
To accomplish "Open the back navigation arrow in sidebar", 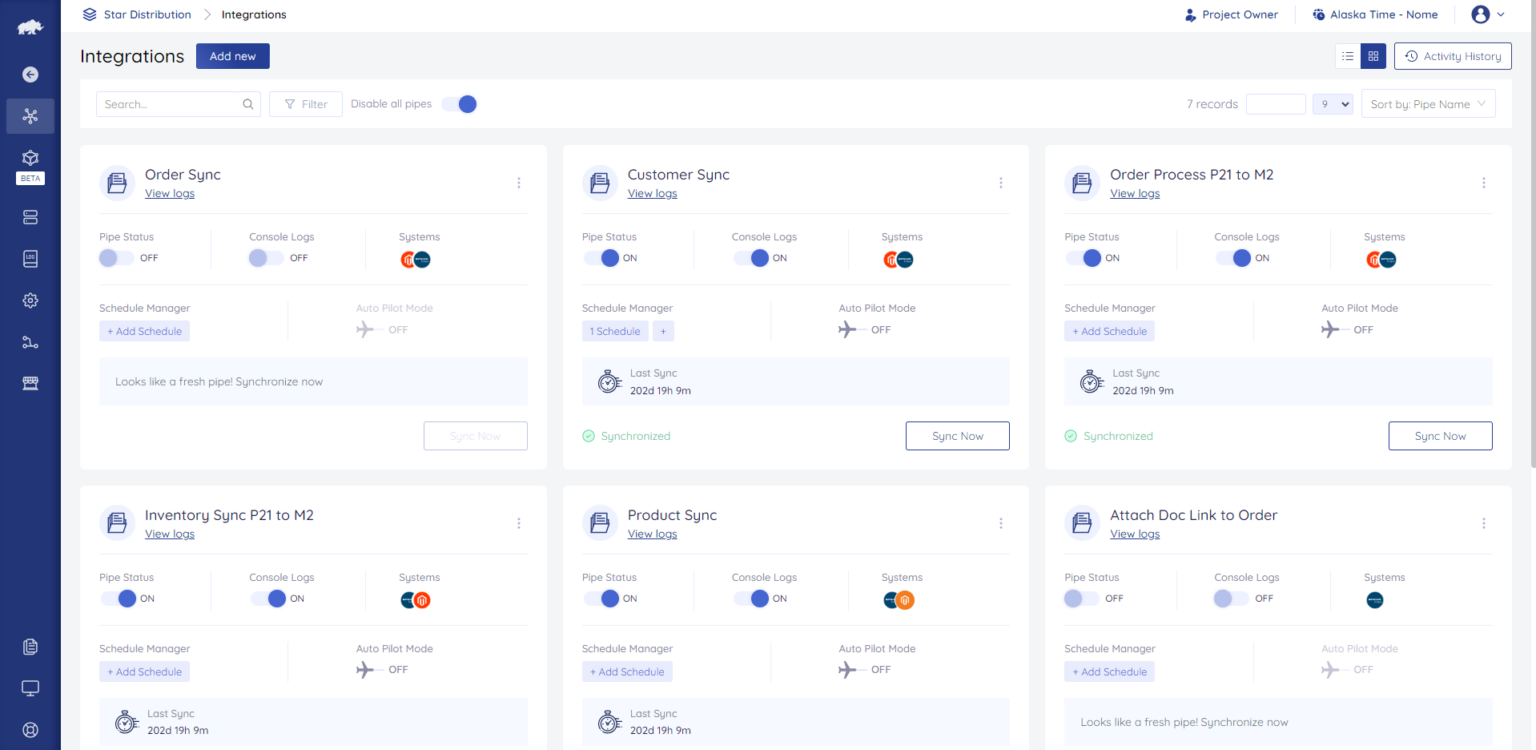I will pos(29,74).
